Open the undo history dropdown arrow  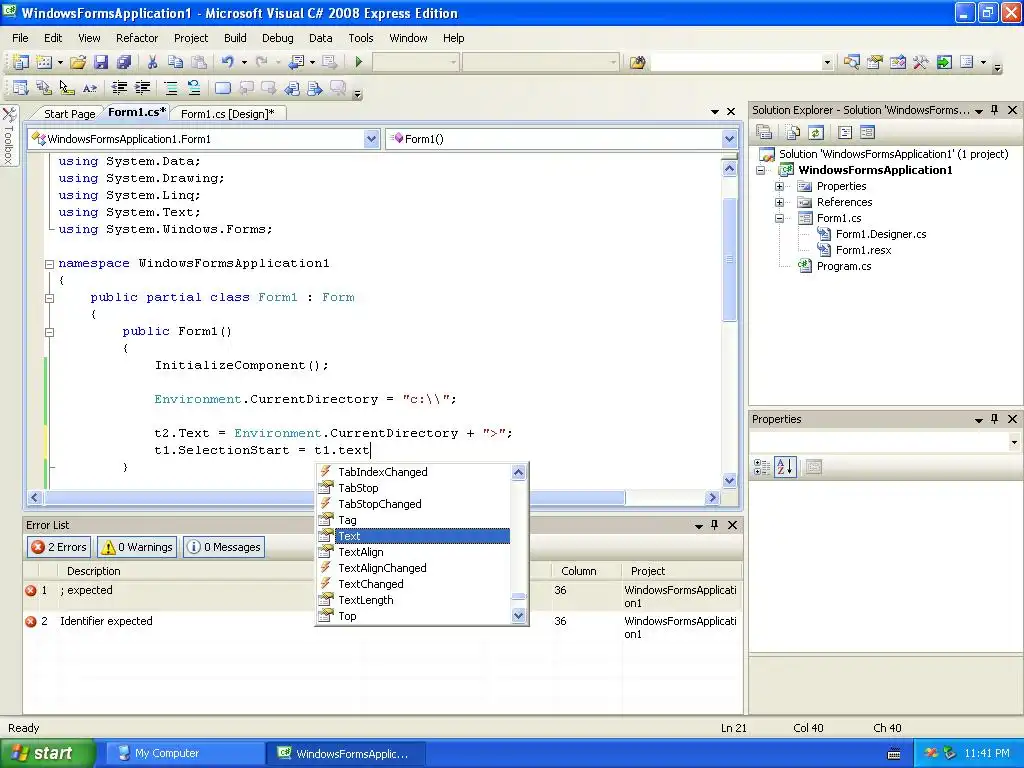coord(244,62)
